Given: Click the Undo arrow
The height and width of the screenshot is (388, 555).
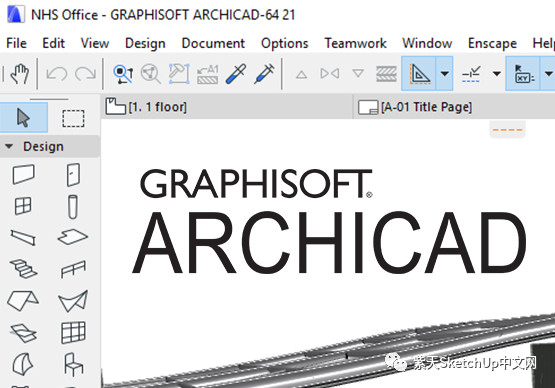Looking at the screenshot, I should click(x=57, y=74).
